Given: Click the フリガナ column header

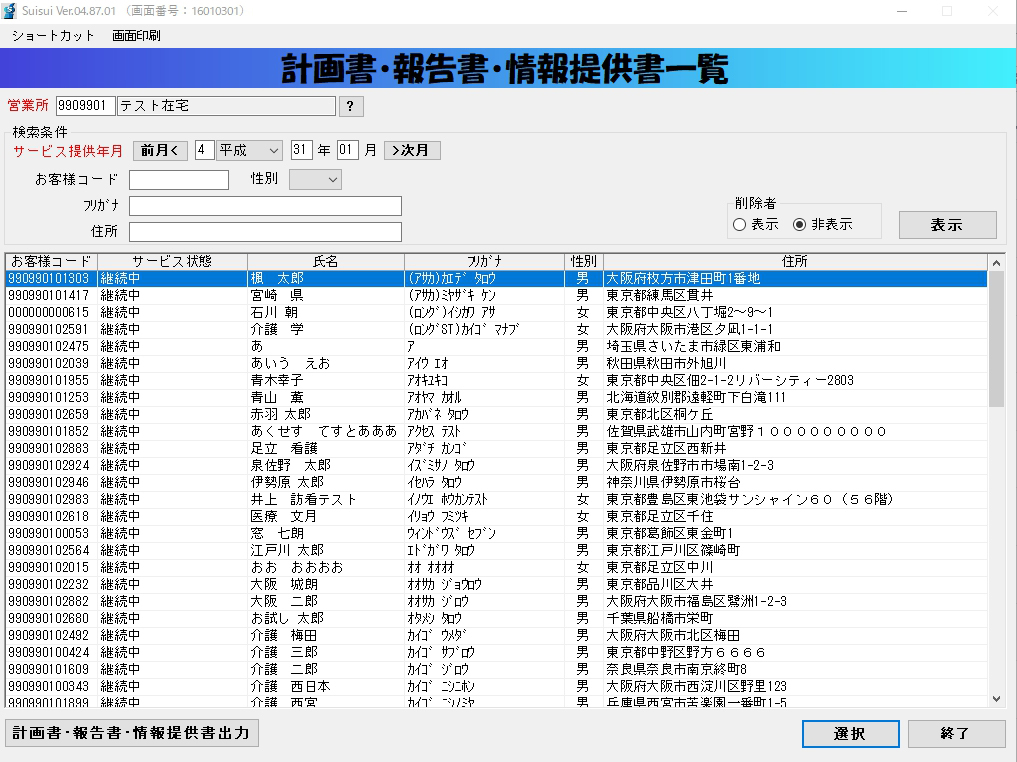Looking at the screenshot, I should [485, 261].
